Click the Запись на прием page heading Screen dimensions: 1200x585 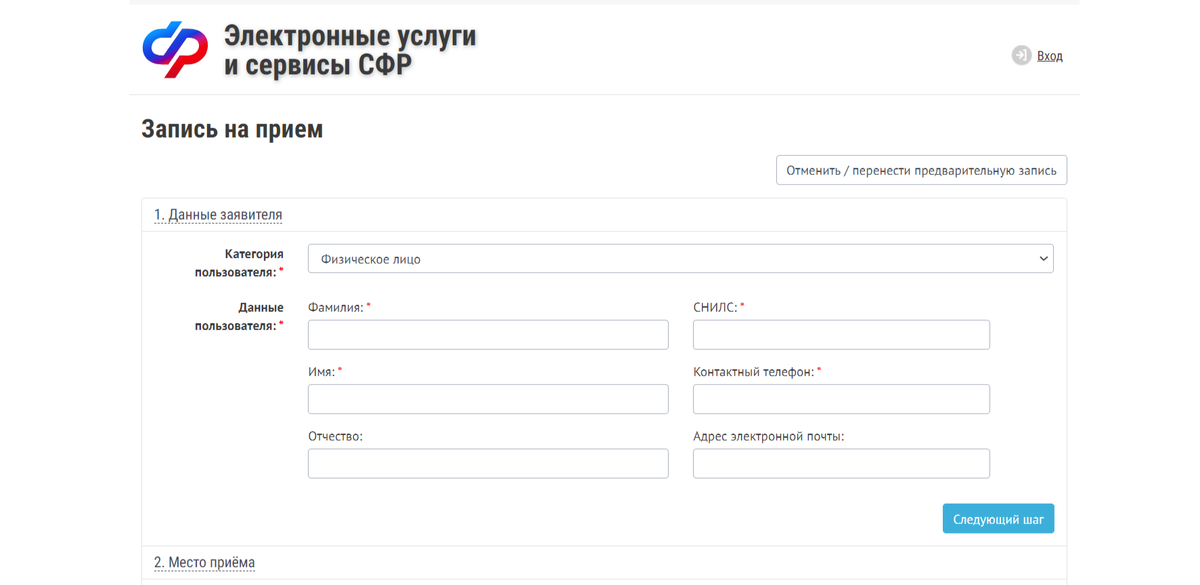pyautogui.click(x=231, y=128)
